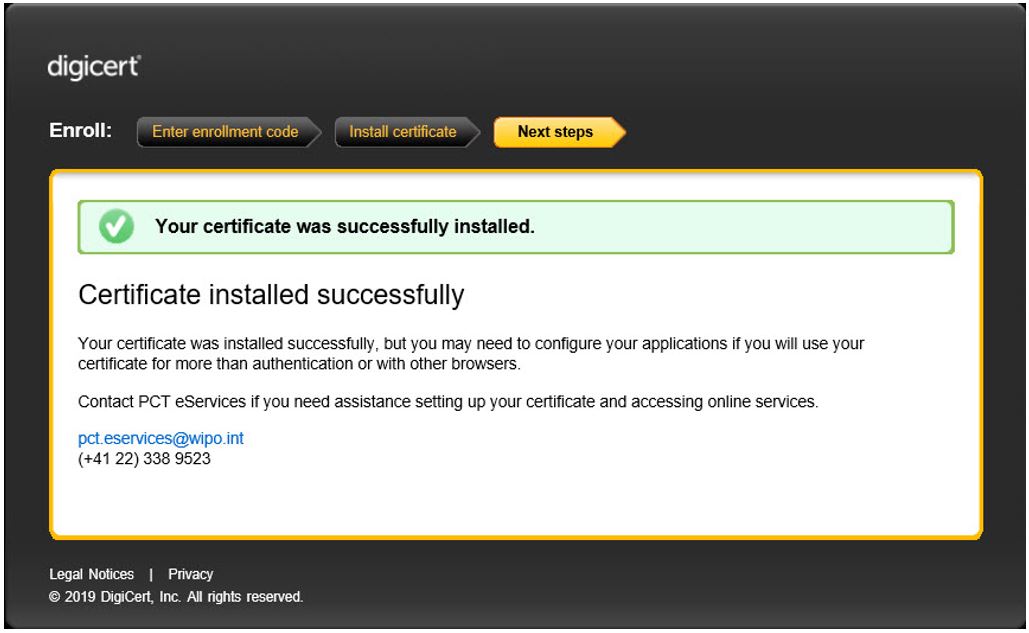Click the Contact PCT eServices assistance sentence

447,402
